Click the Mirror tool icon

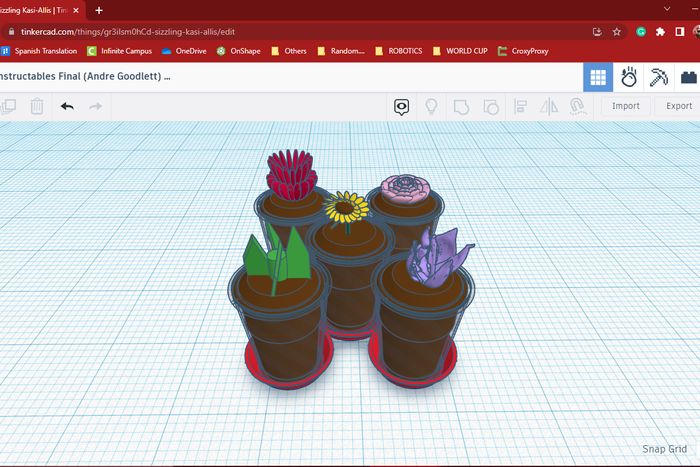(x=548, y=106)
